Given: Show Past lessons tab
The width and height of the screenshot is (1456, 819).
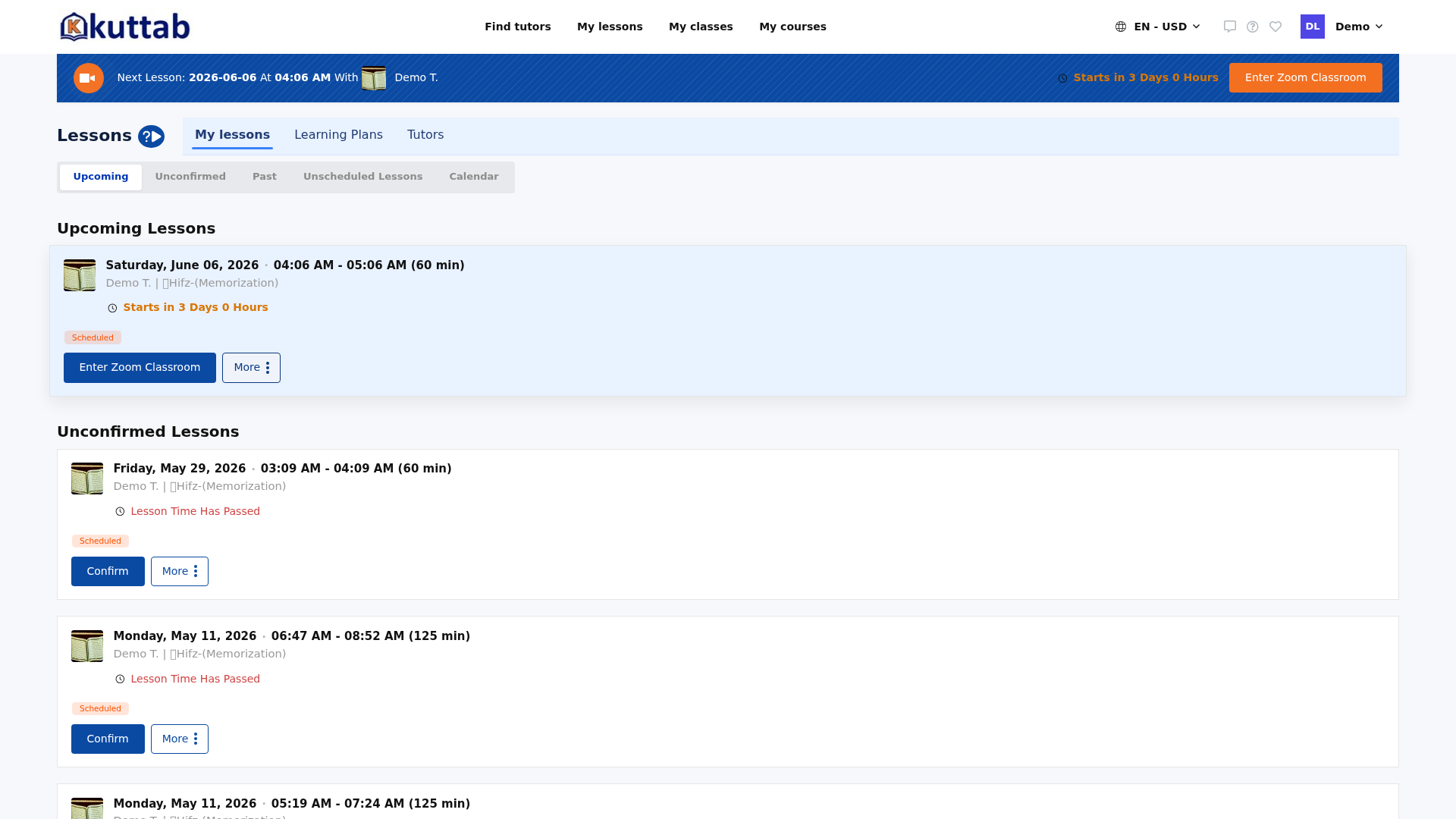Looking at the screenshot, I should (265, 177).
